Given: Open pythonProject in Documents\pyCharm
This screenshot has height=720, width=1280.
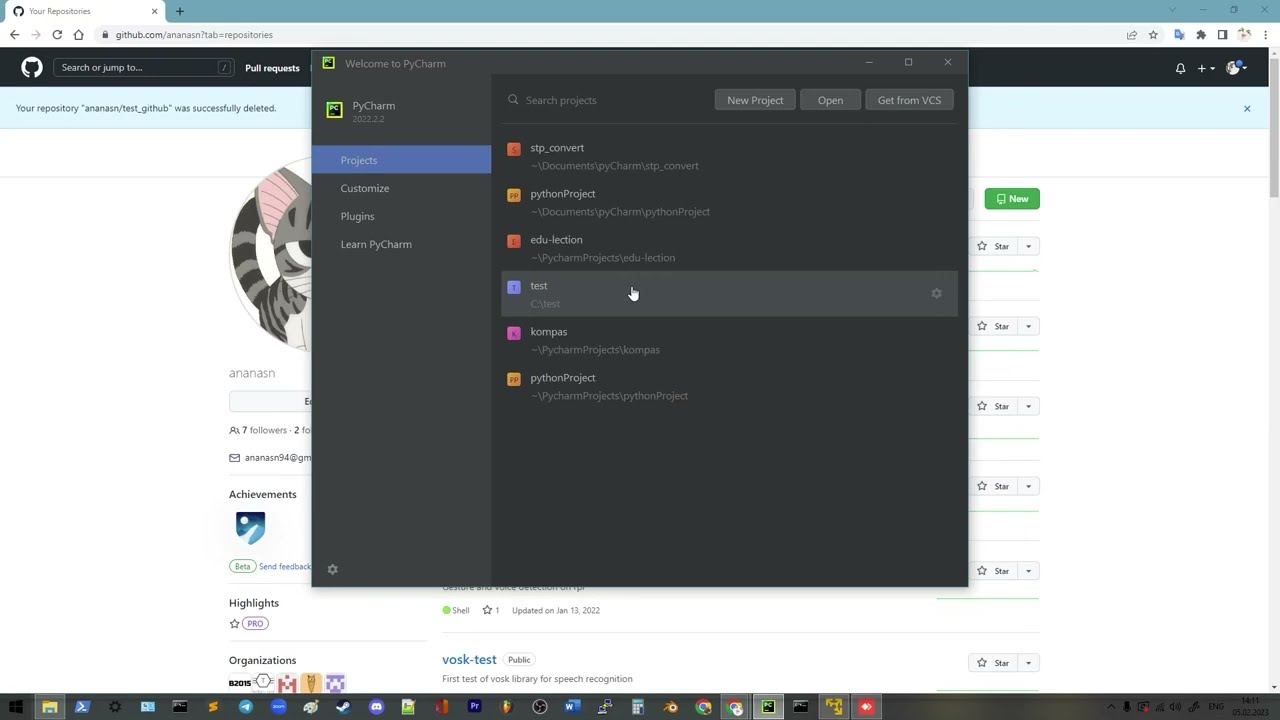Looking at the screenshot, I should [x=729, y=202].
